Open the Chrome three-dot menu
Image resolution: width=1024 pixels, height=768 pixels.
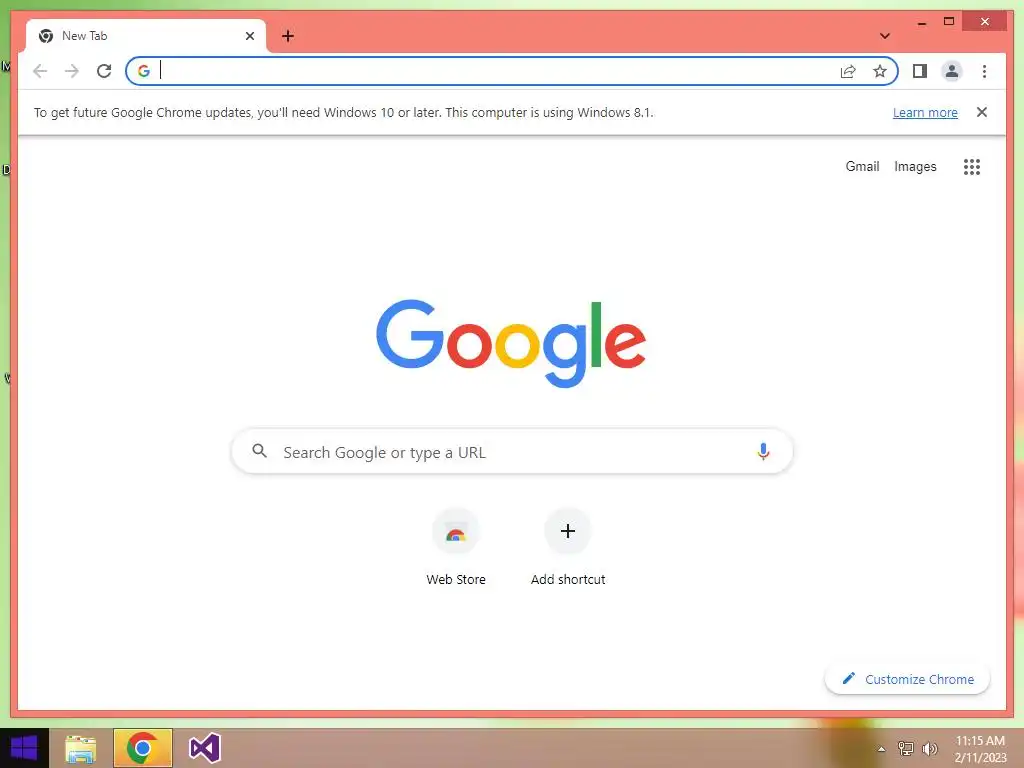click(x=984, y=71)
